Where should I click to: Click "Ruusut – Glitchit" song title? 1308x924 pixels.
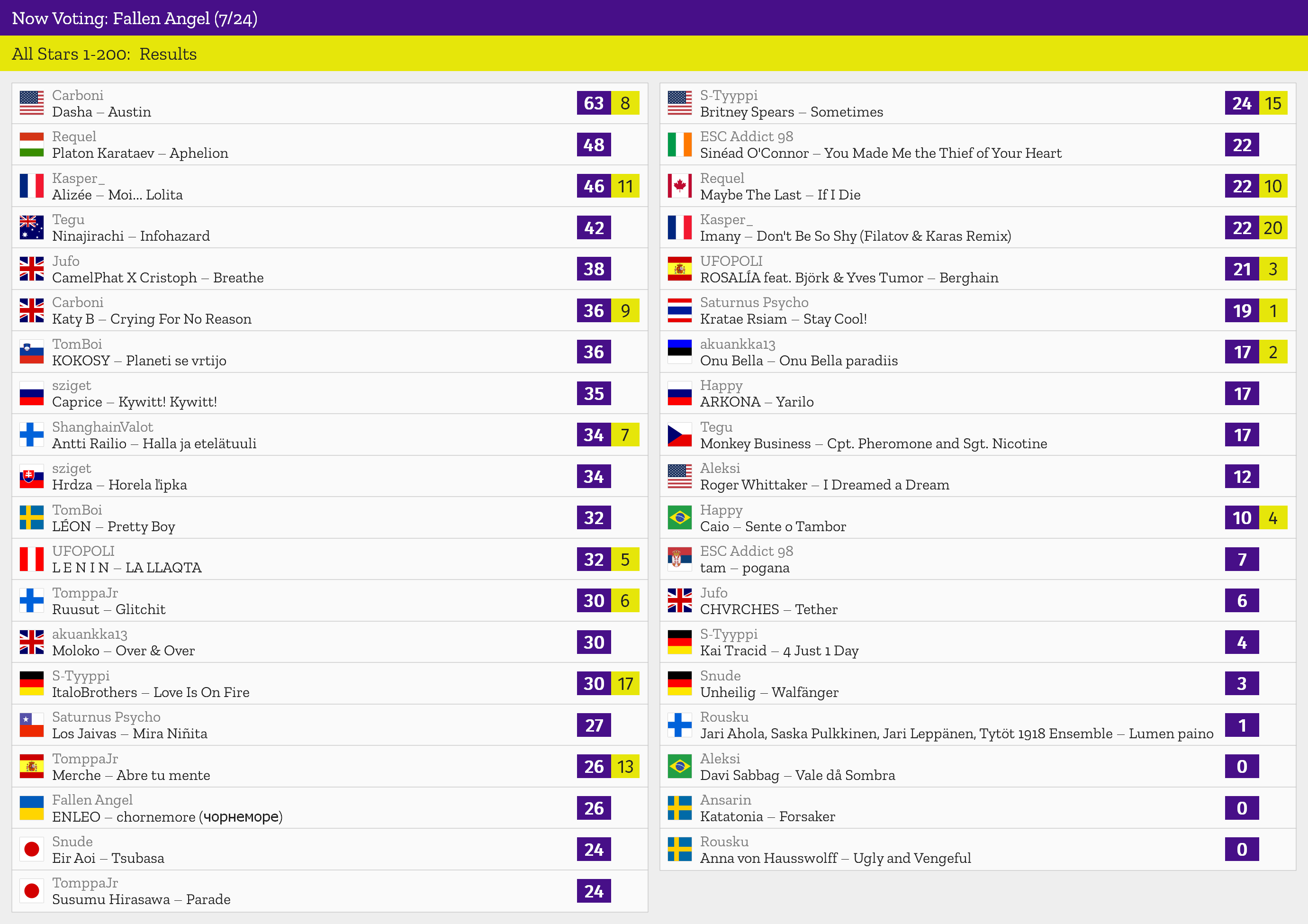pos(109,609)
